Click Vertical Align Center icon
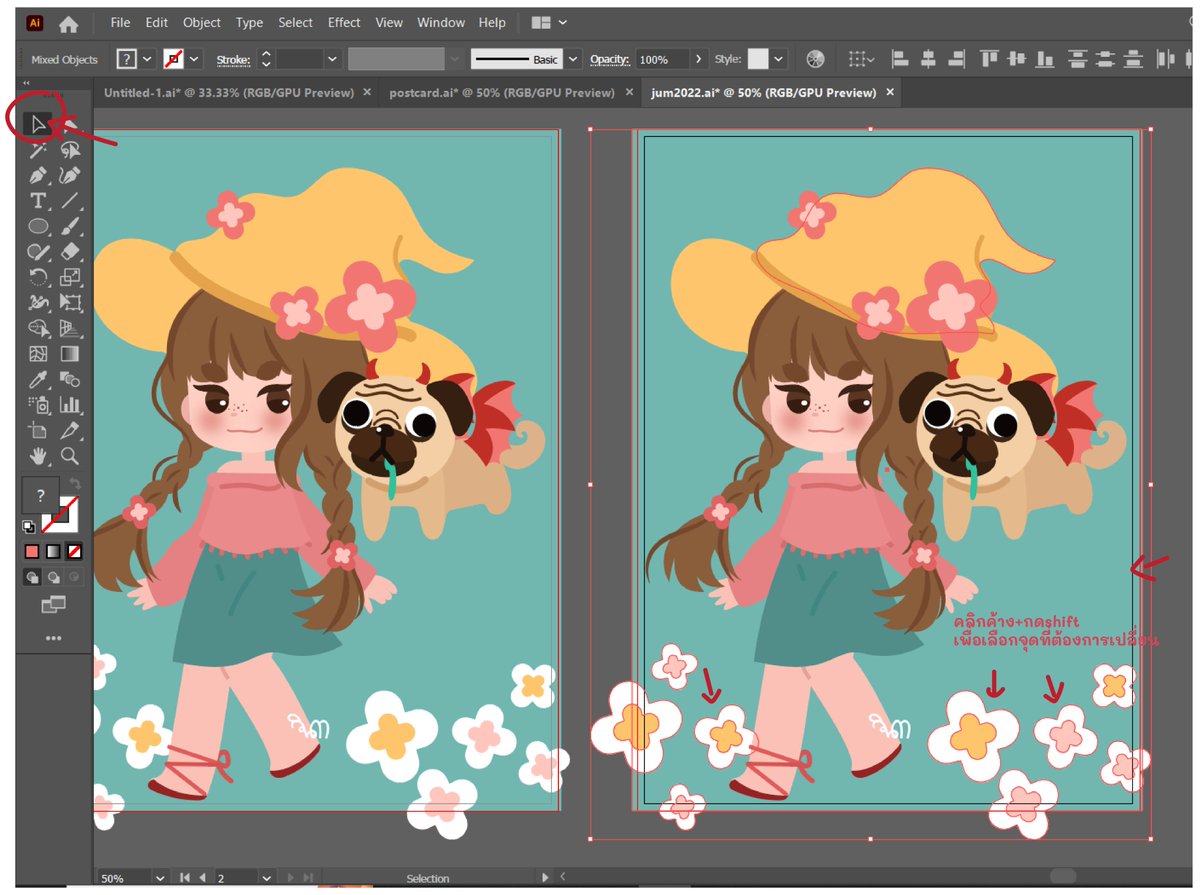This screenshot has width=1200, height=895. pos(1018,60)
